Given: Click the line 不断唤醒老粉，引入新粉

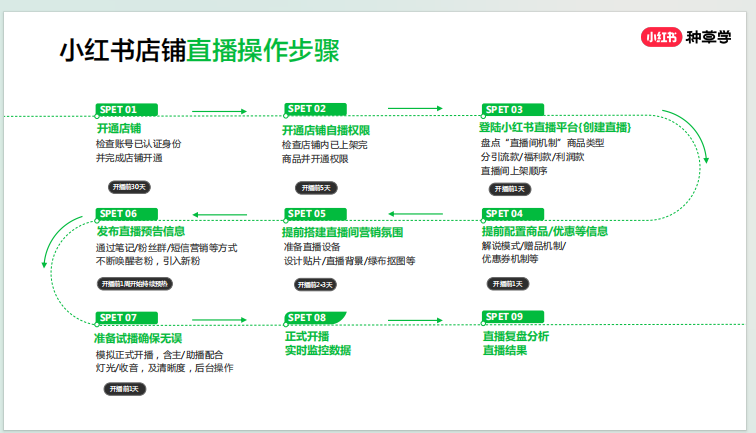Looking at the screenshot, I should point(148,261).
